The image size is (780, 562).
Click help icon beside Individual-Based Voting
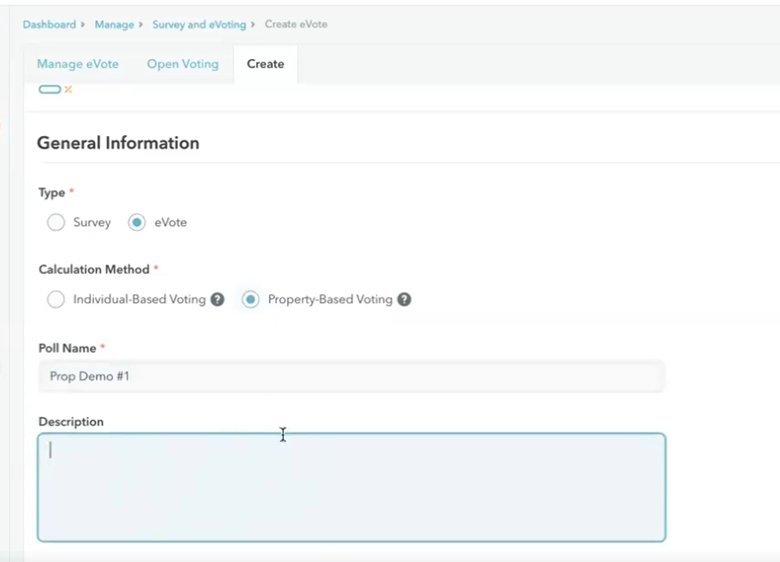click(217, 299)
